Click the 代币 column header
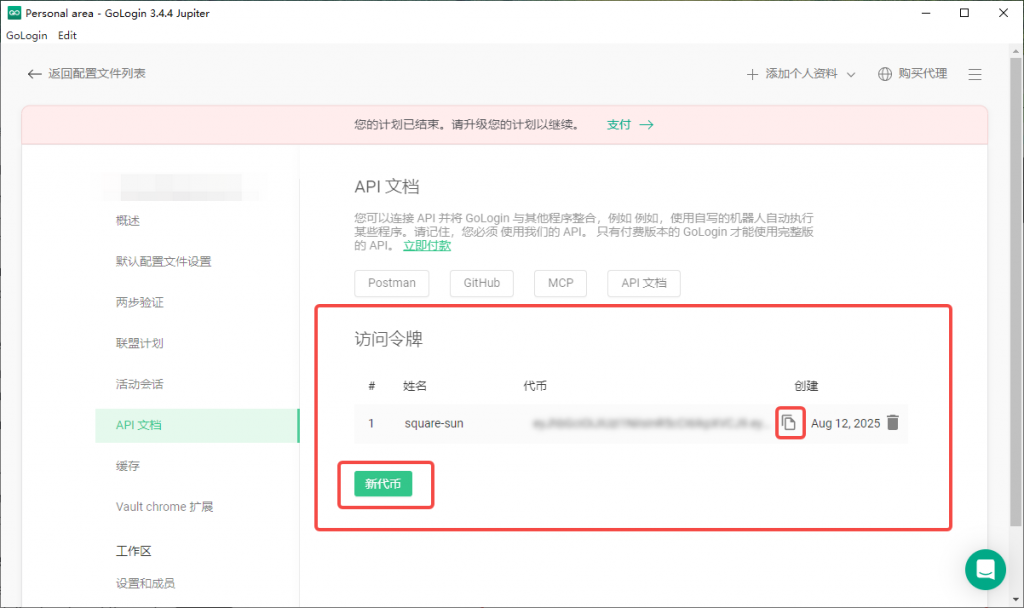Image resolution: width=1024 pixels, height=608 pixels. 536,386
